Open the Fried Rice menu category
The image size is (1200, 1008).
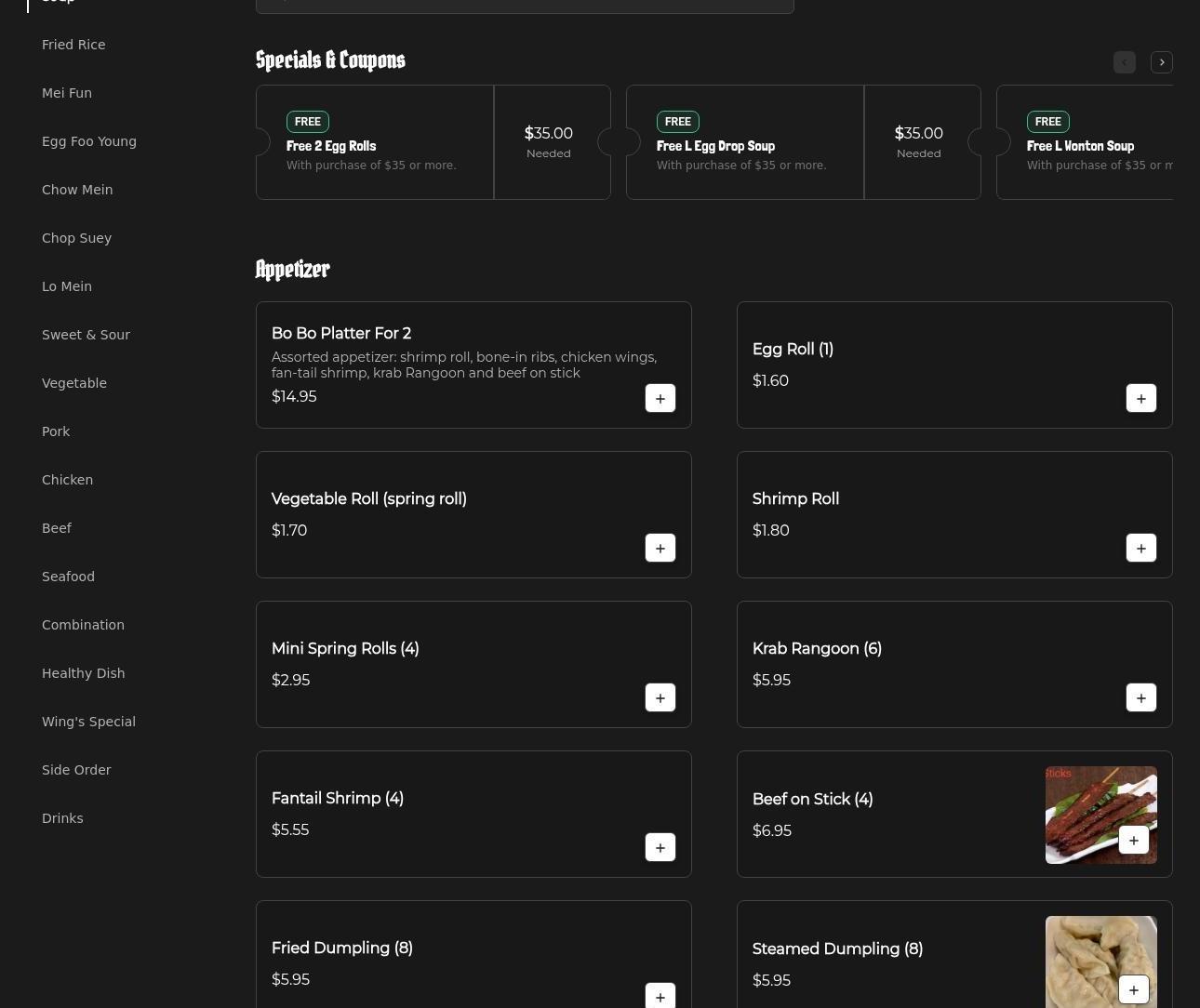[73, 45]
